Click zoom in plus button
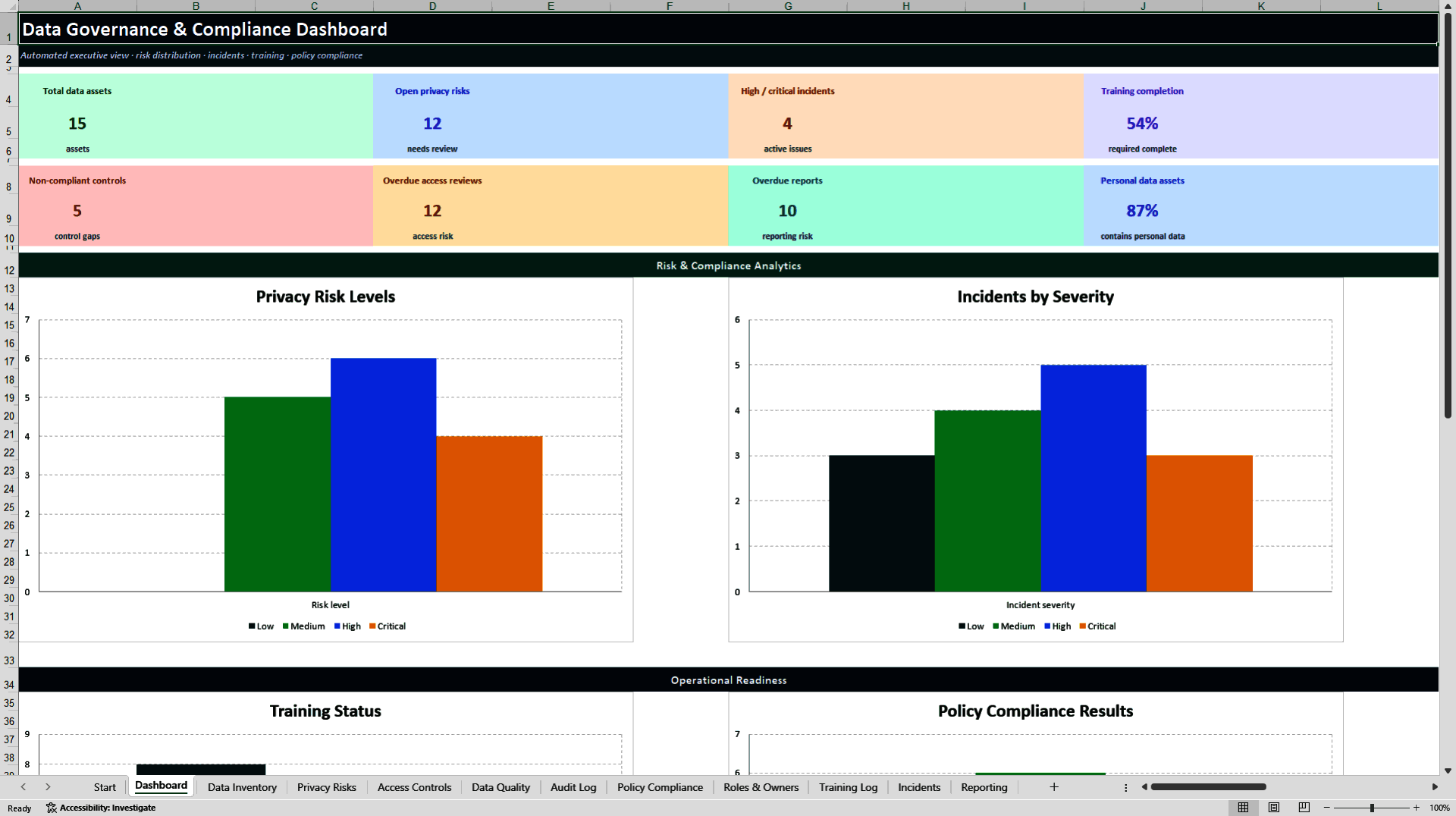The height and width of the screenshot is (816, 1456). [1416, 808]
